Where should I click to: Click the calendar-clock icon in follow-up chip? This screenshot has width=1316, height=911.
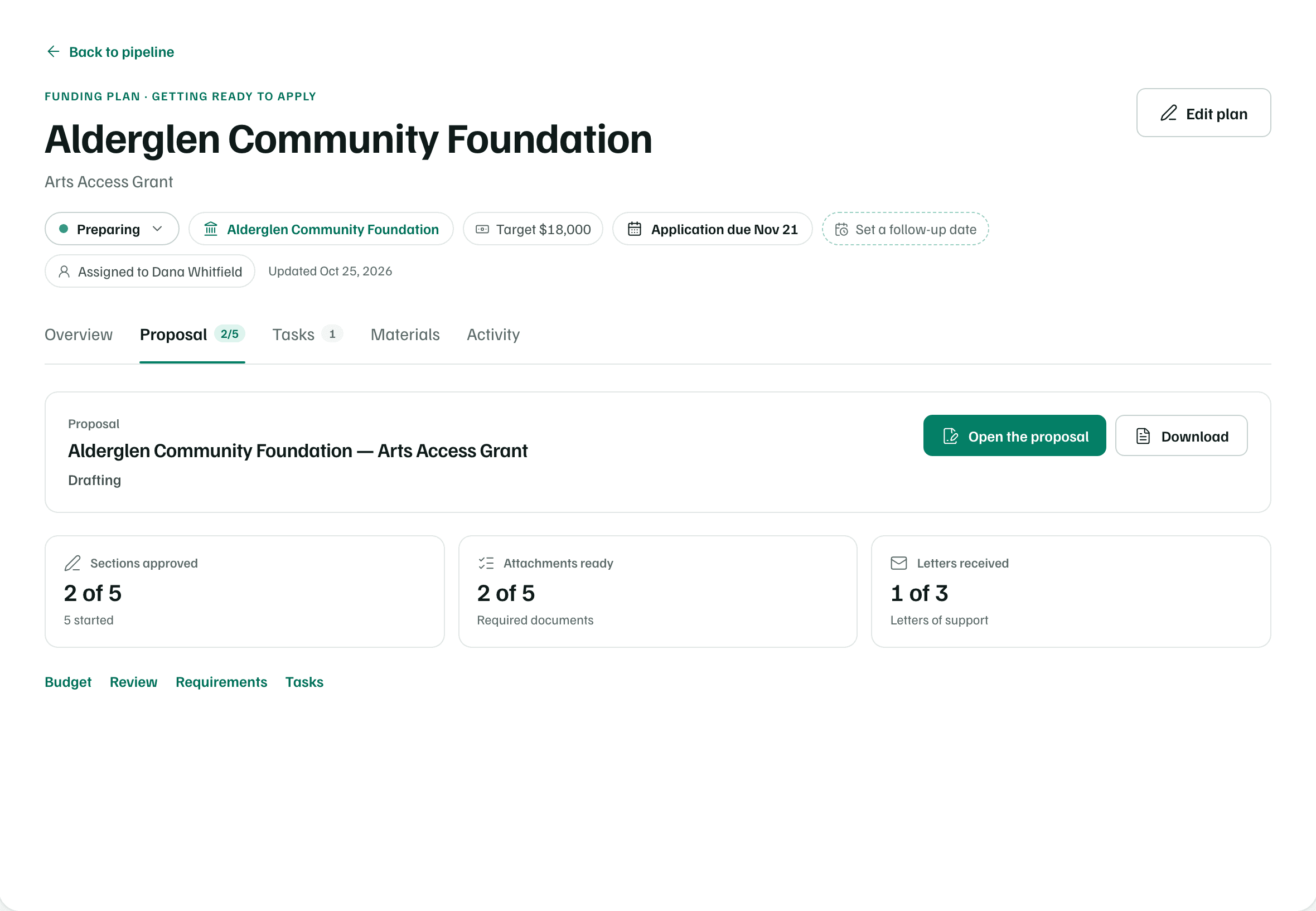tap(841, 230)
